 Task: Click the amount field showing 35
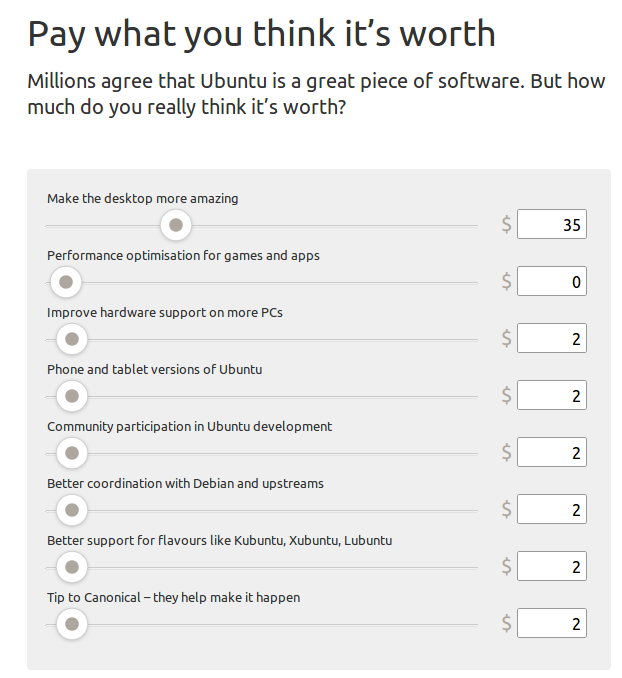(551, 225)
